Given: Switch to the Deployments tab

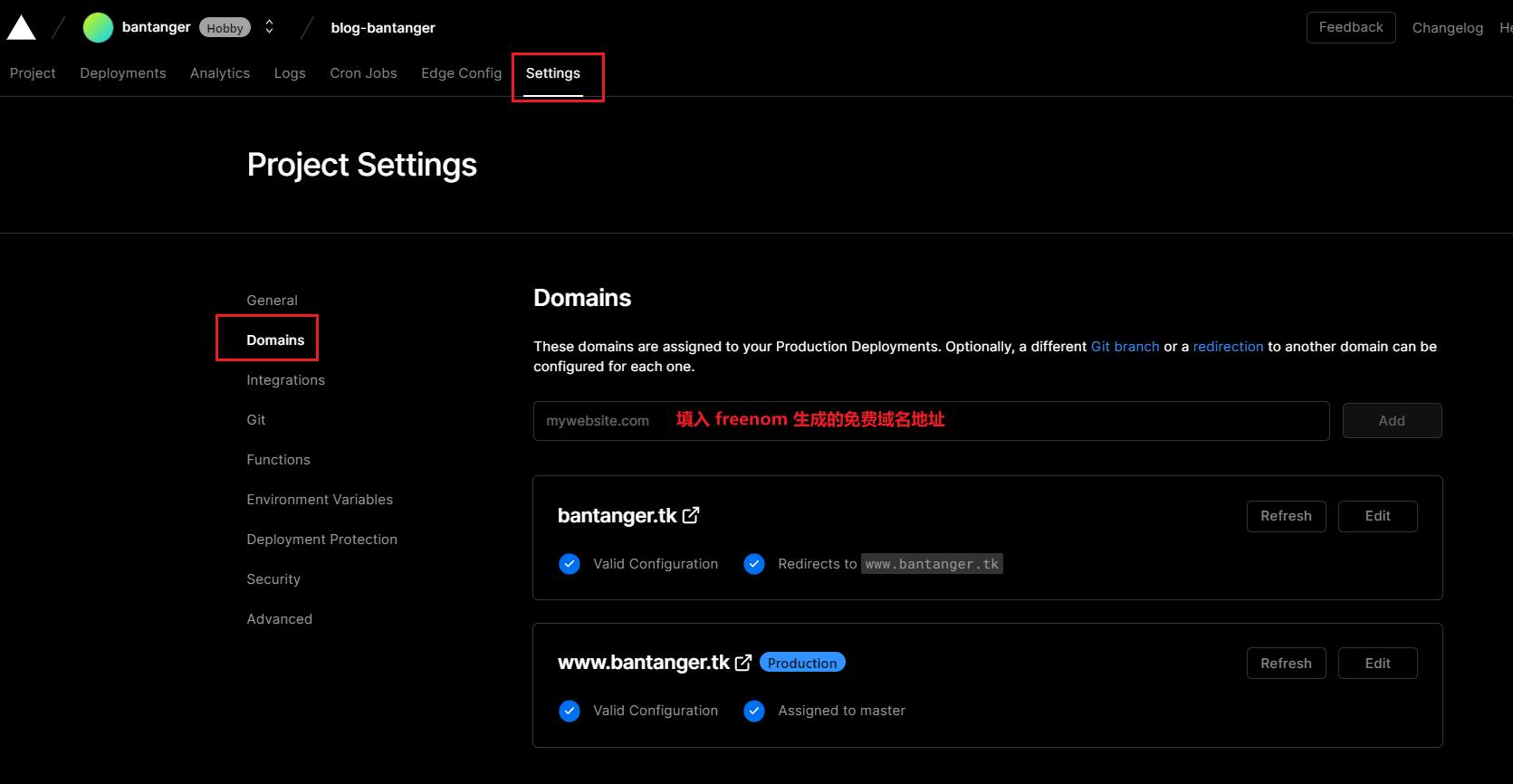Looking at the screenshot, I should click(x=123, y=73).
